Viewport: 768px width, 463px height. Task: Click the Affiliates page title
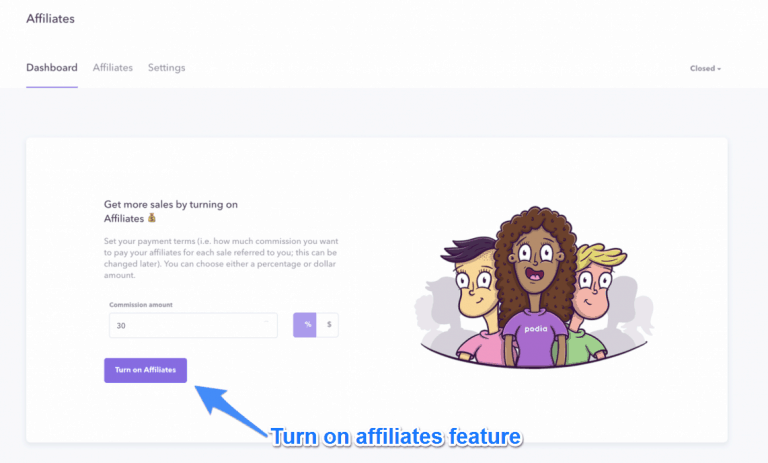[50, 19]
